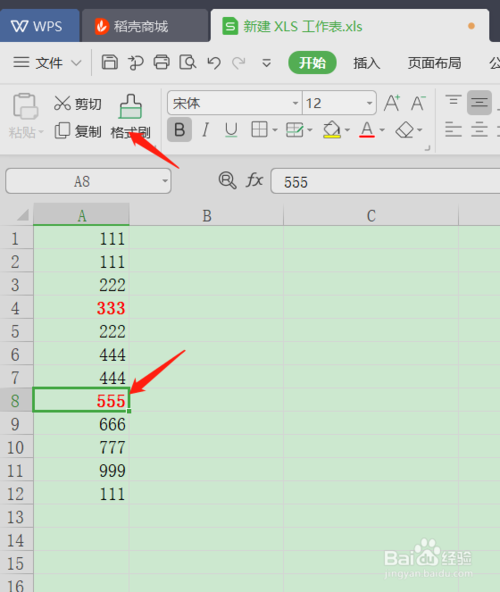Expand the 宋体 font name dropdown
Image resolution: width=500 pixels, height=592 pixels.
click(295, 103)
